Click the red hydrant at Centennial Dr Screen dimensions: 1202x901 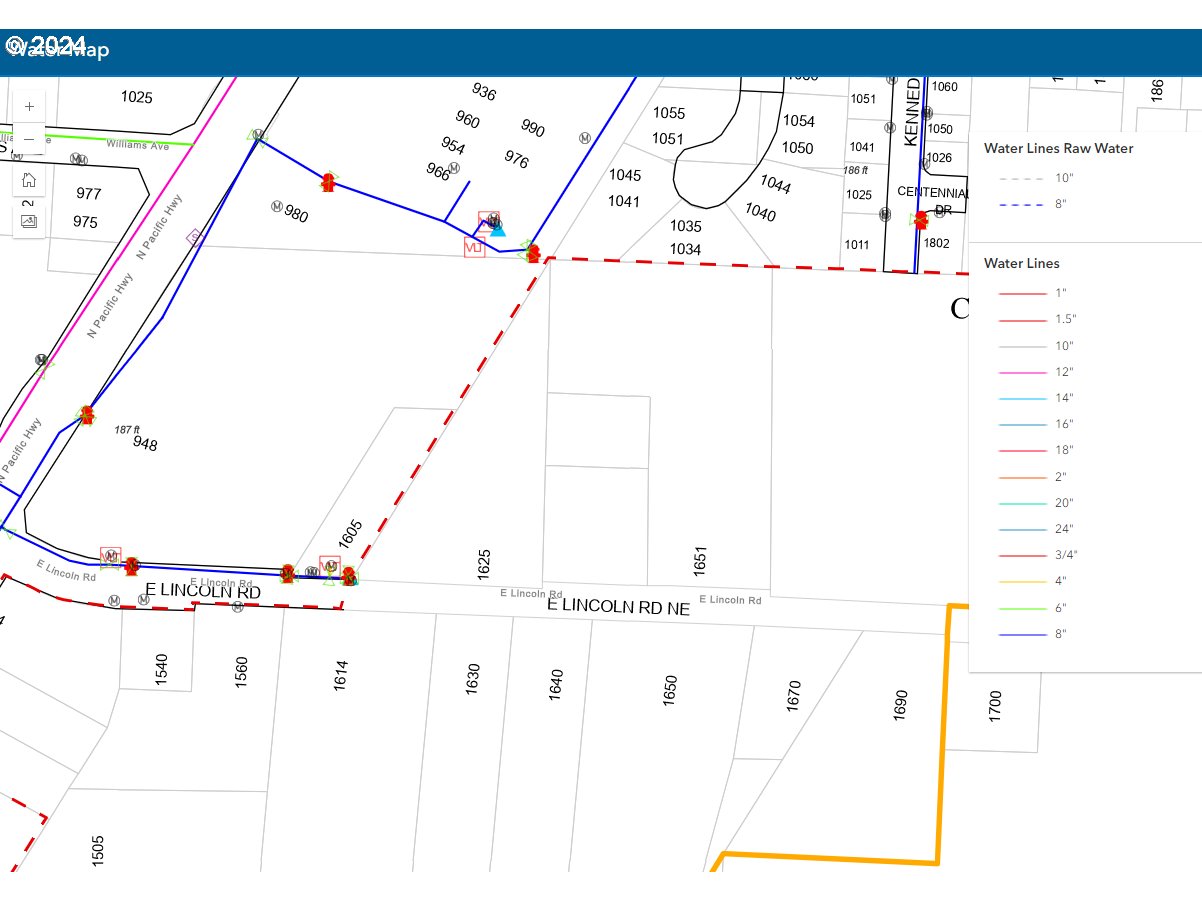(920, 220)
